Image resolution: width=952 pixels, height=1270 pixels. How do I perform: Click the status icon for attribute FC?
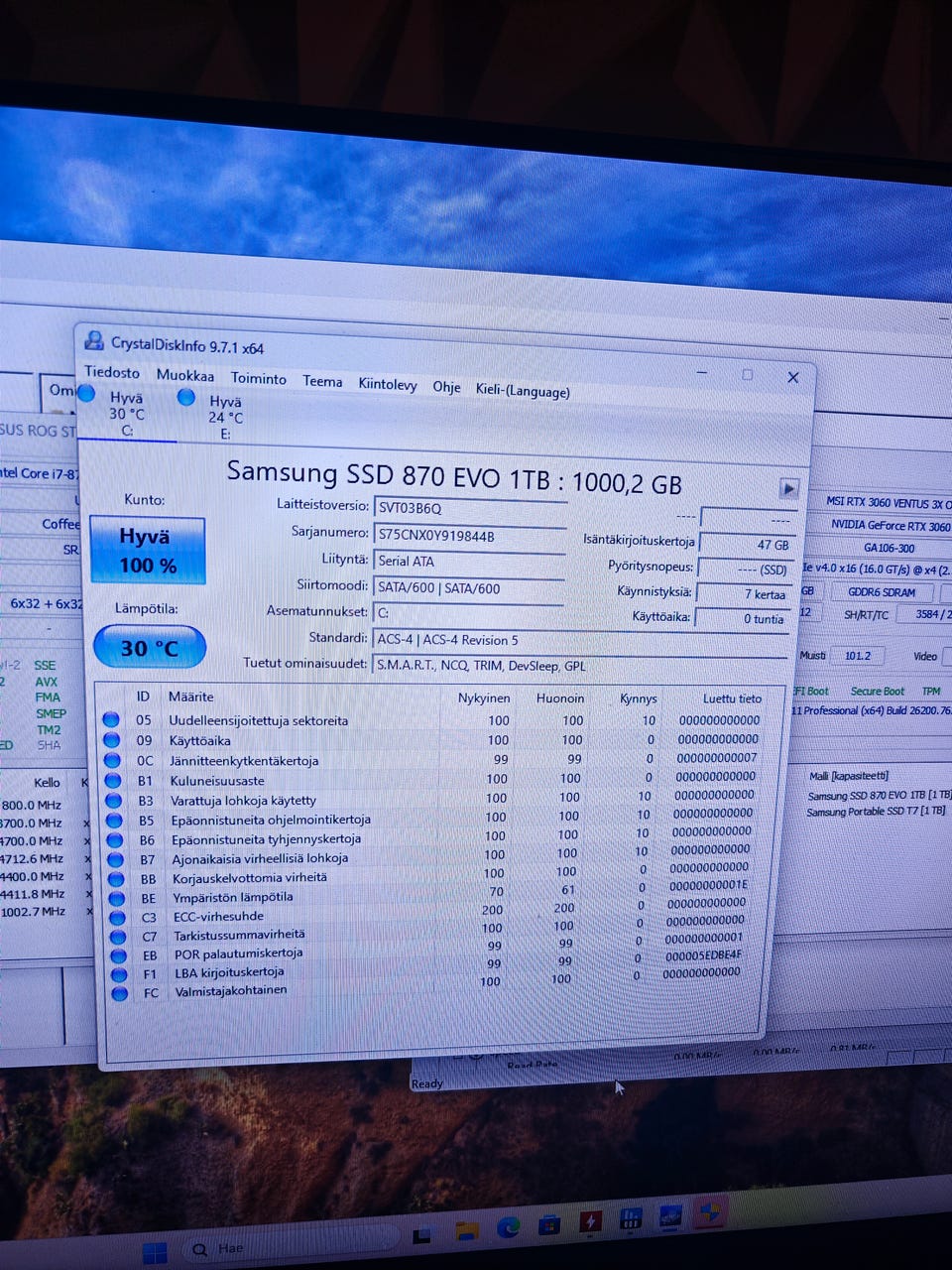pyautogui.click(x=120, y=993)
